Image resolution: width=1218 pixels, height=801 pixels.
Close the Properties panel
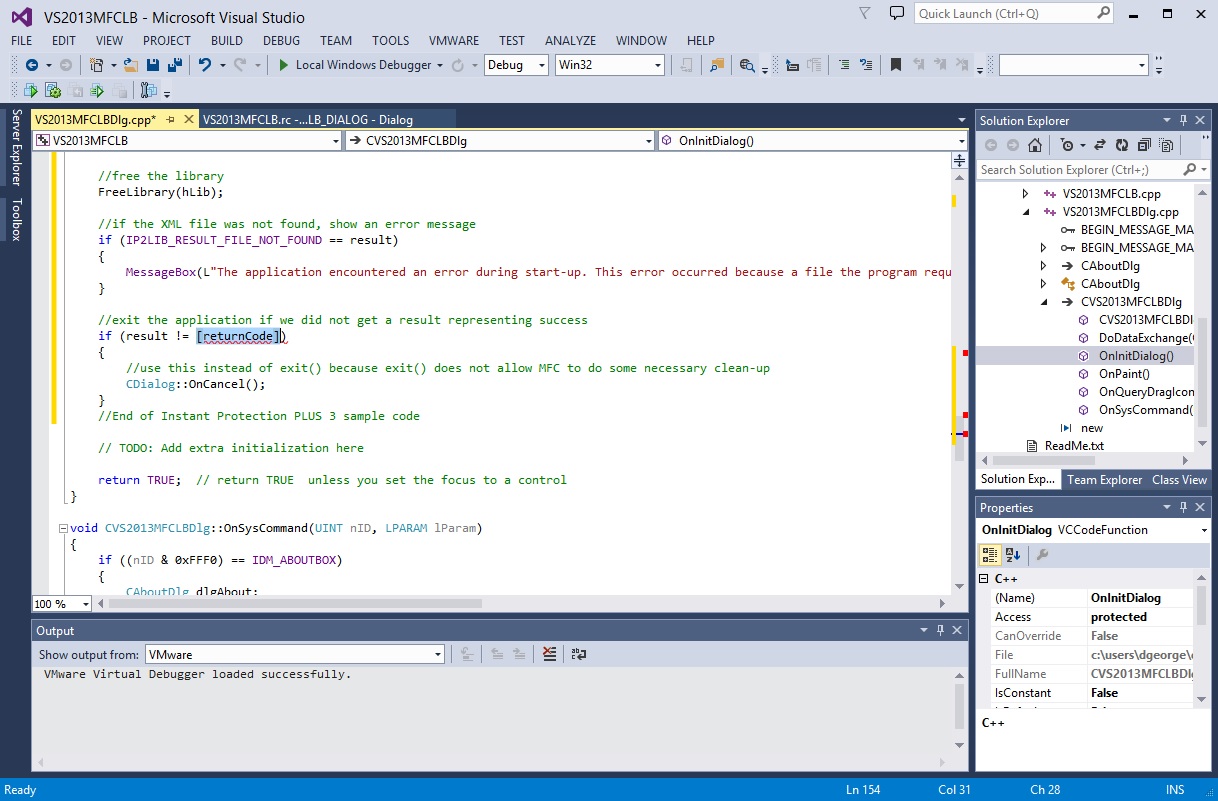[1200, 507]
